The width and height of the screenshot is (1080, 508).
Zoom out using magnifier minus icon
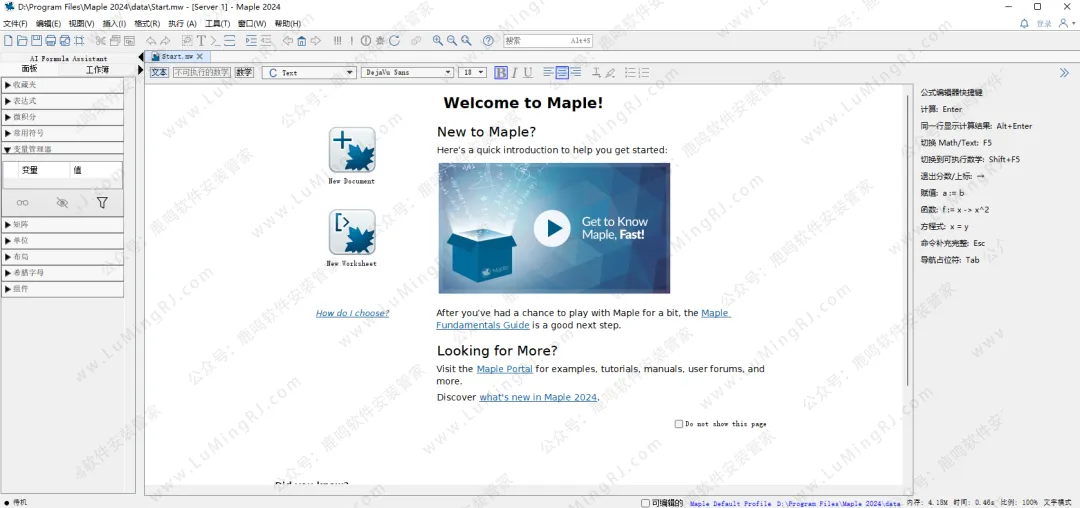coord(452,41)
